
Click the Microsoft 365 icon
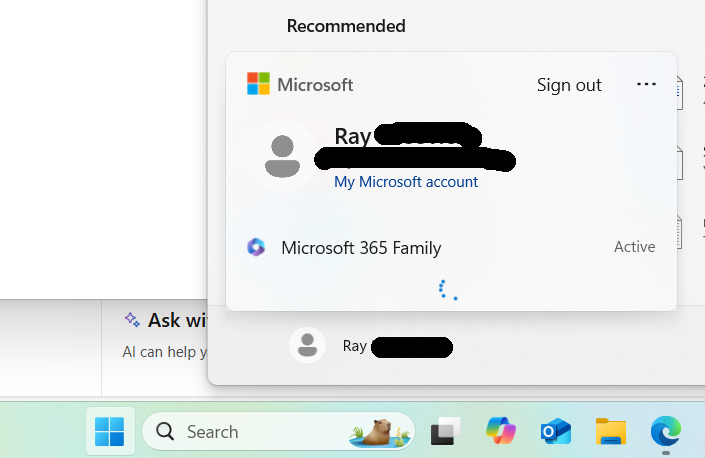click(x=256, y=247)
